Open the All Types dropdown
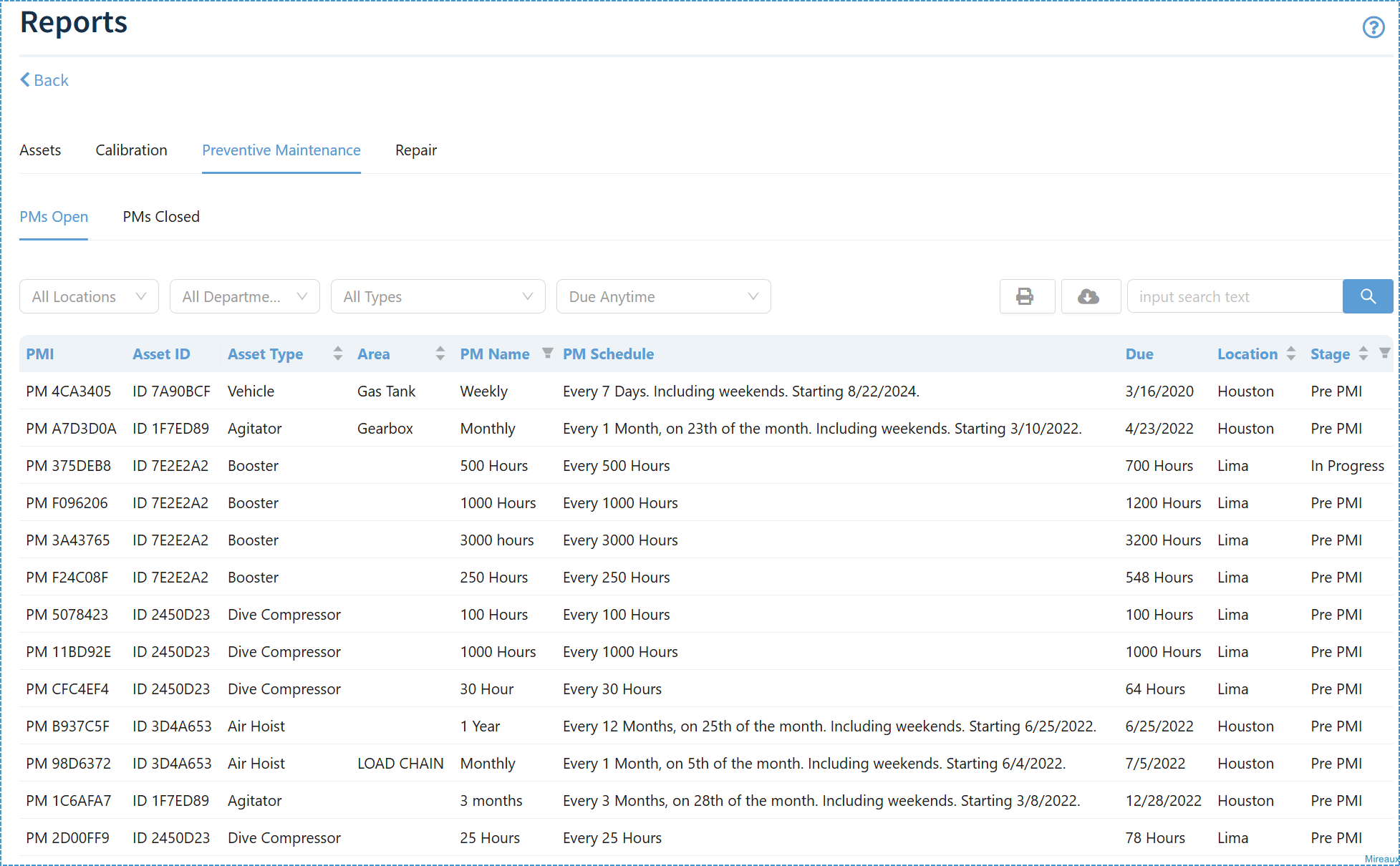Screen dimensions: 1400x866 click(x=438, y=296)
